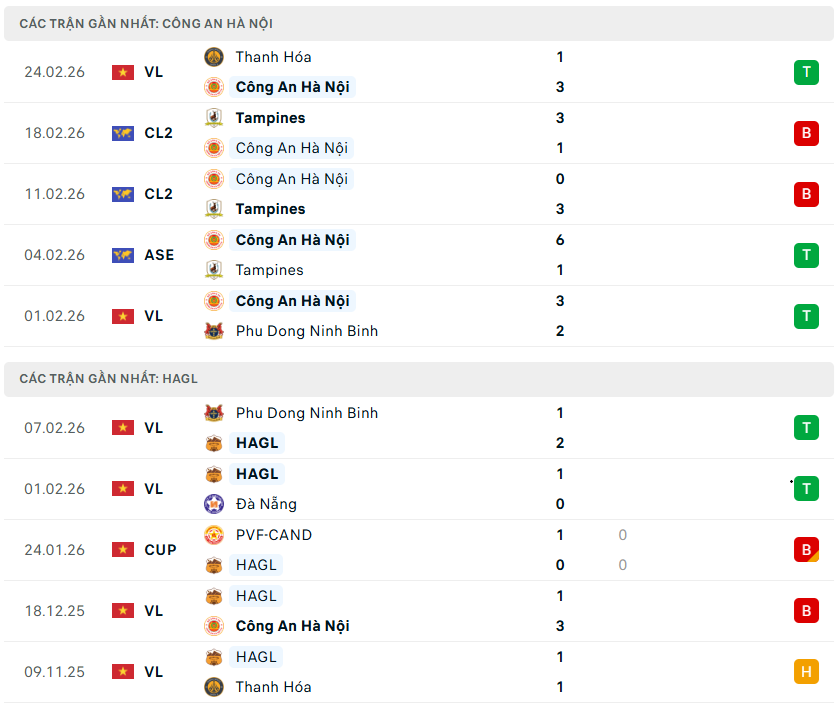839x712 pixels.
Task: Toggle the green T result badge for Thanh Hóa match
Action: pos(806,72)
